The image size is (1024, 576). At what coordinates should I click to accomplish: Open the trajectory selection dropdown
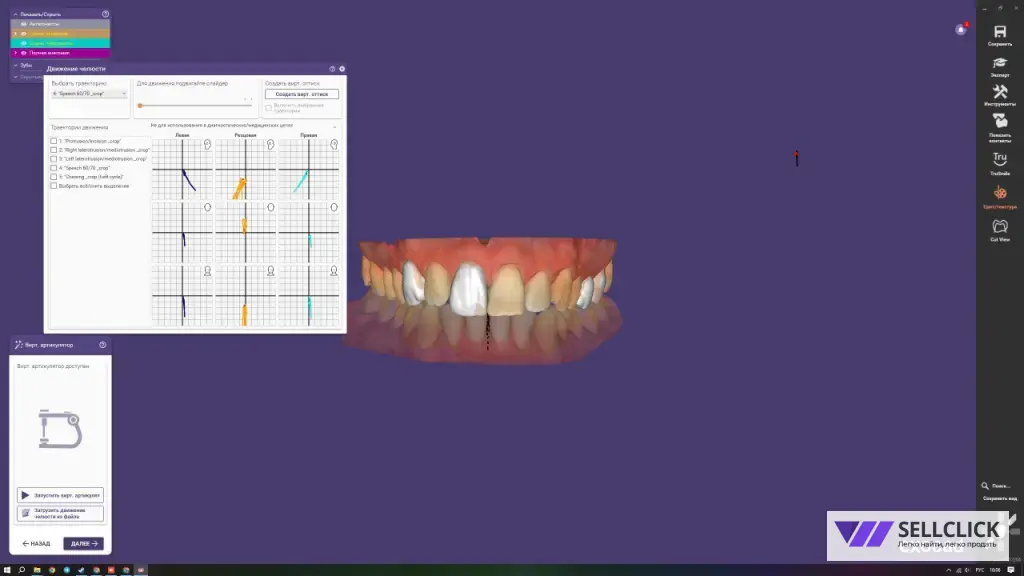pos(89,94)
